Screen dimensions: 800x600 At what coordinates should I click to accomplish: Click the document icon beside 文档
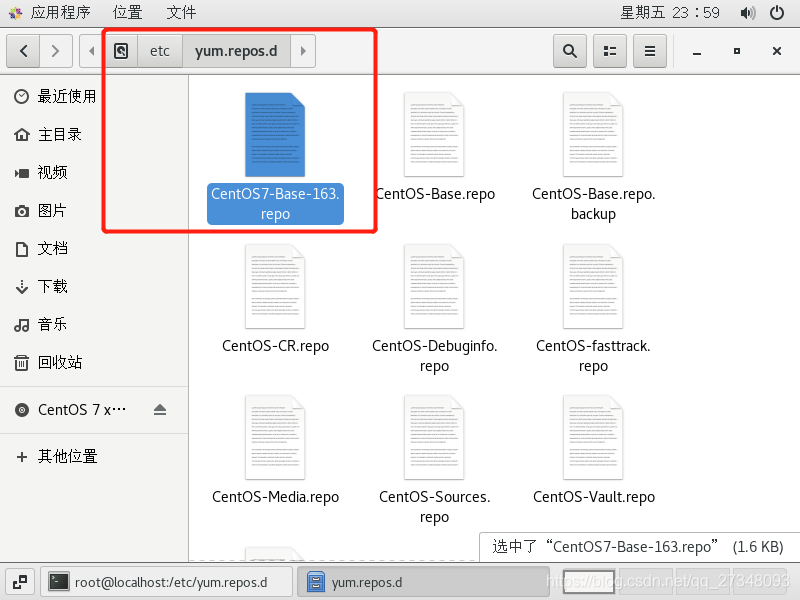point(21,249)
